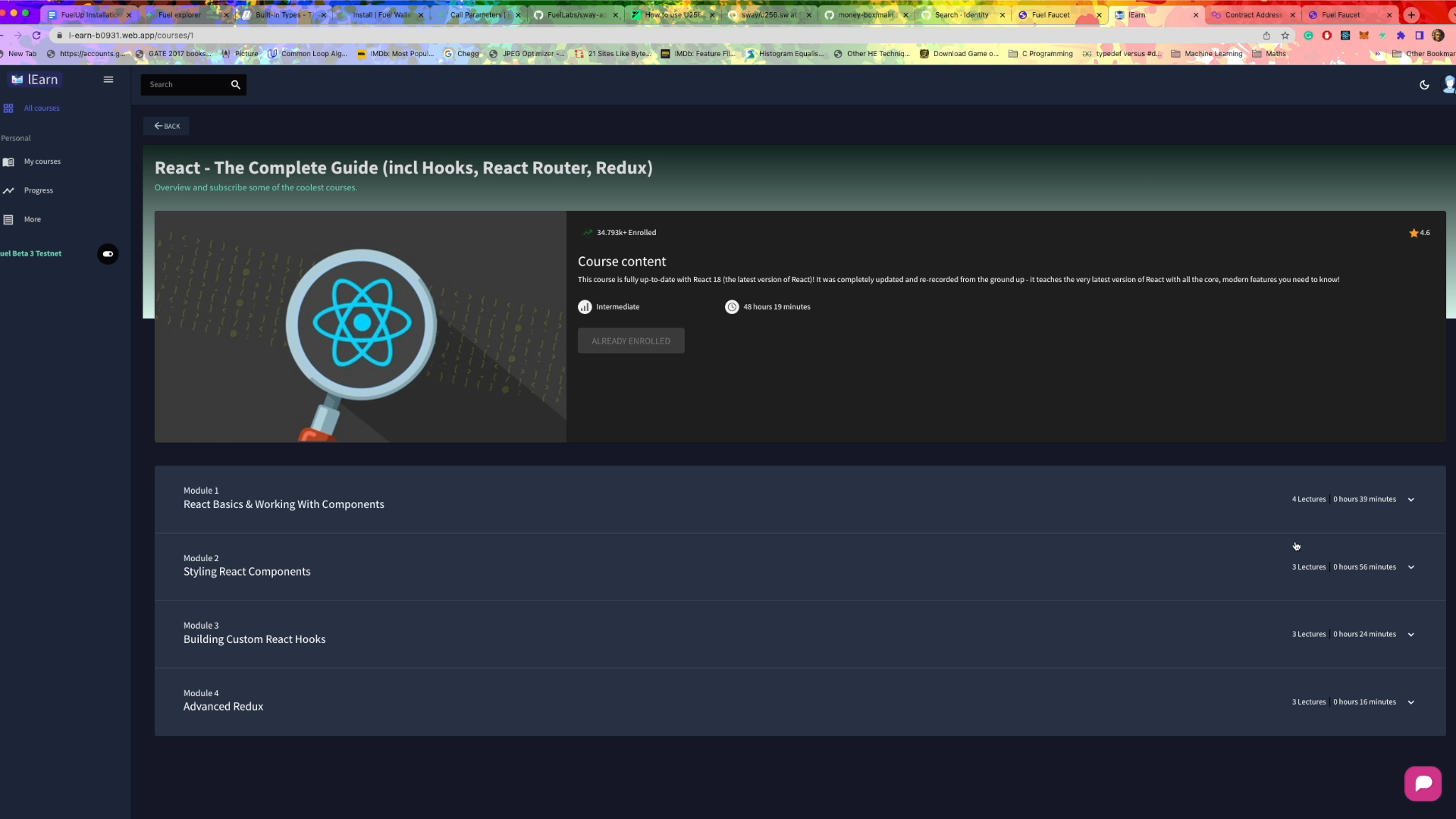Click the React course thumbnail image
The image size is (1456, 819).
click(x=360, y=327)
